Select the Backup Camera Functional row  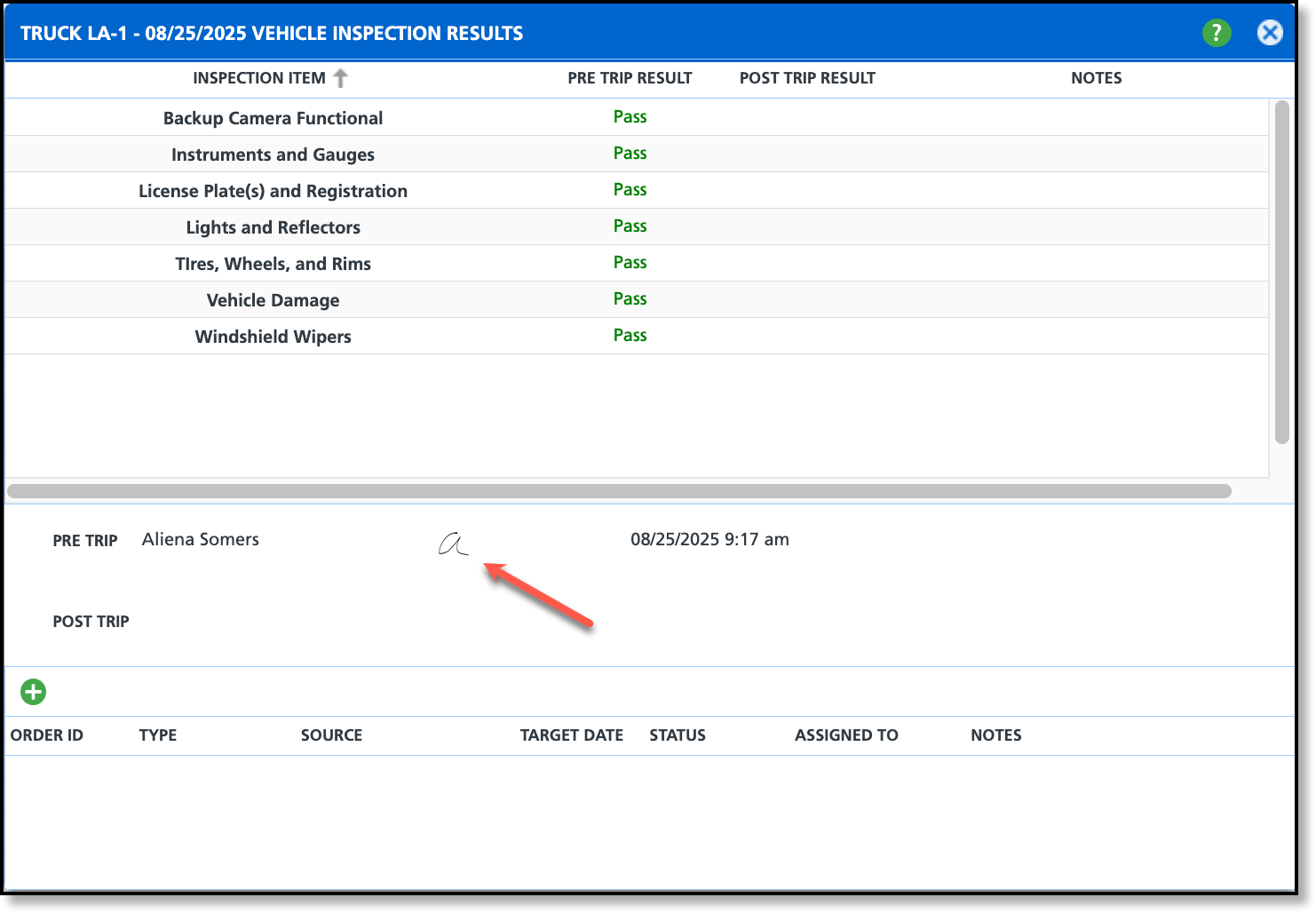point(637,117)
